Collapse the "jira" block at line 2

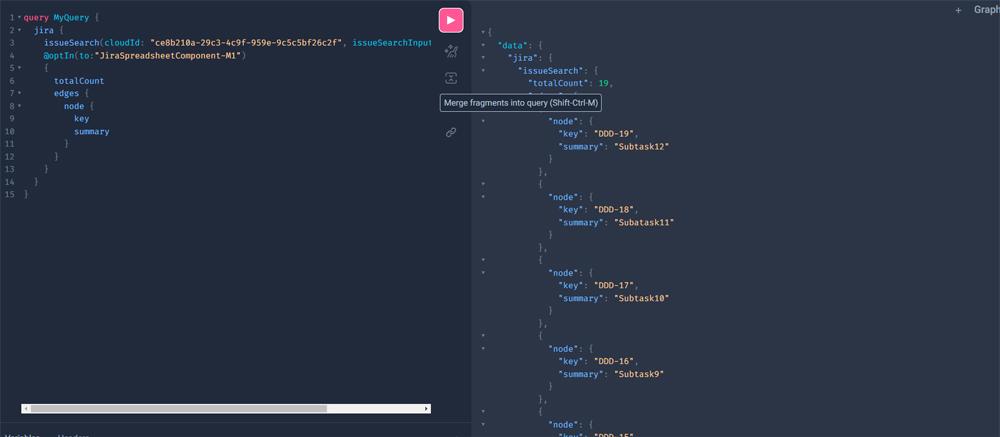pos(19,31)
